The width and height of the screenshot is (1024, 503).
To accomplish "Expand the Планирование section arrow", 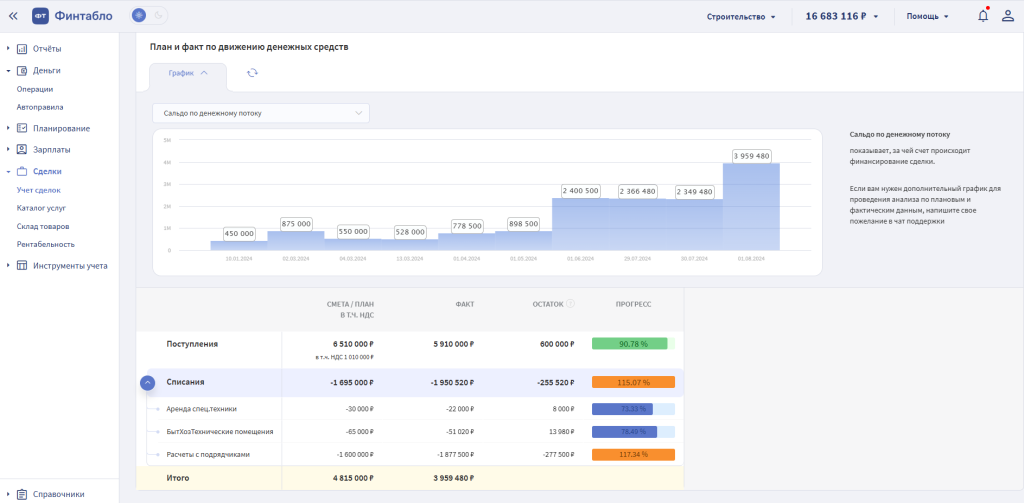I will click(x=8, y=129).
